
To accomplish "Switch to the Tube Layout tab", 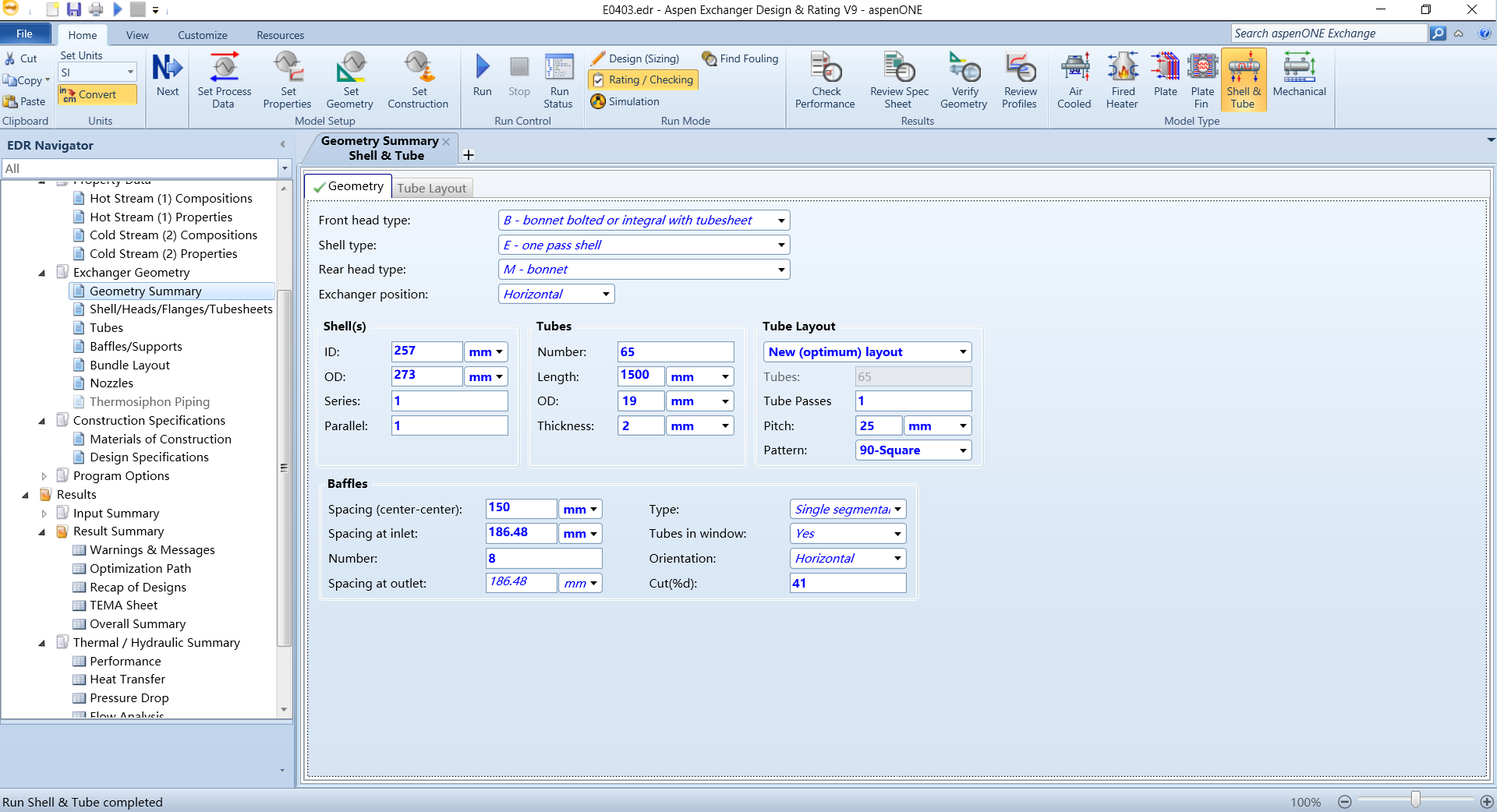I will (431, 188).
